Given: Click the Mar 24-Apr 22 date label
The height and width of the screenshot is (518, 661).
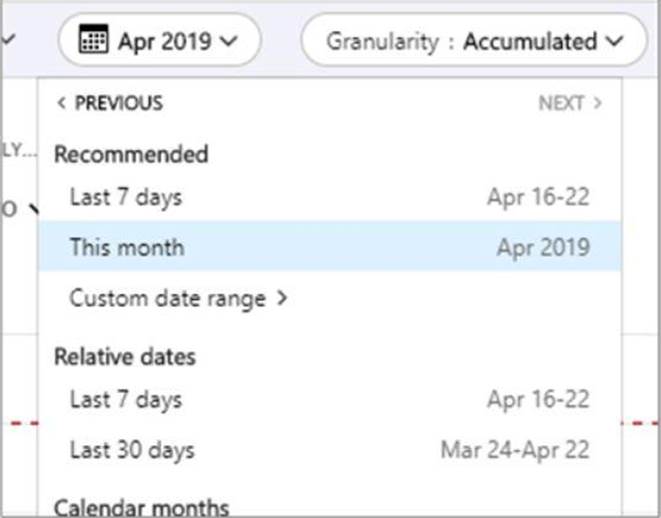Looking at the screenshot, I should (515, 451).
